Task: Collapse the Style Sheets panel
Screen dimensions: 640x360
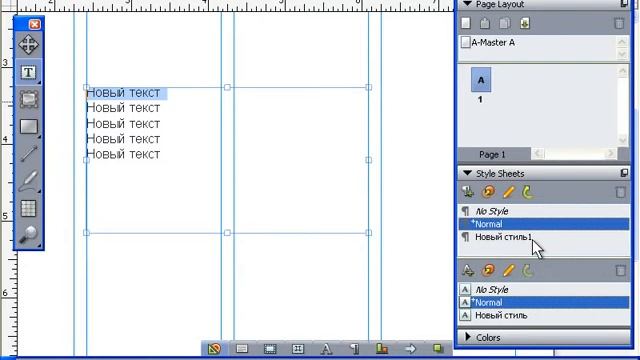Action: 468,173
